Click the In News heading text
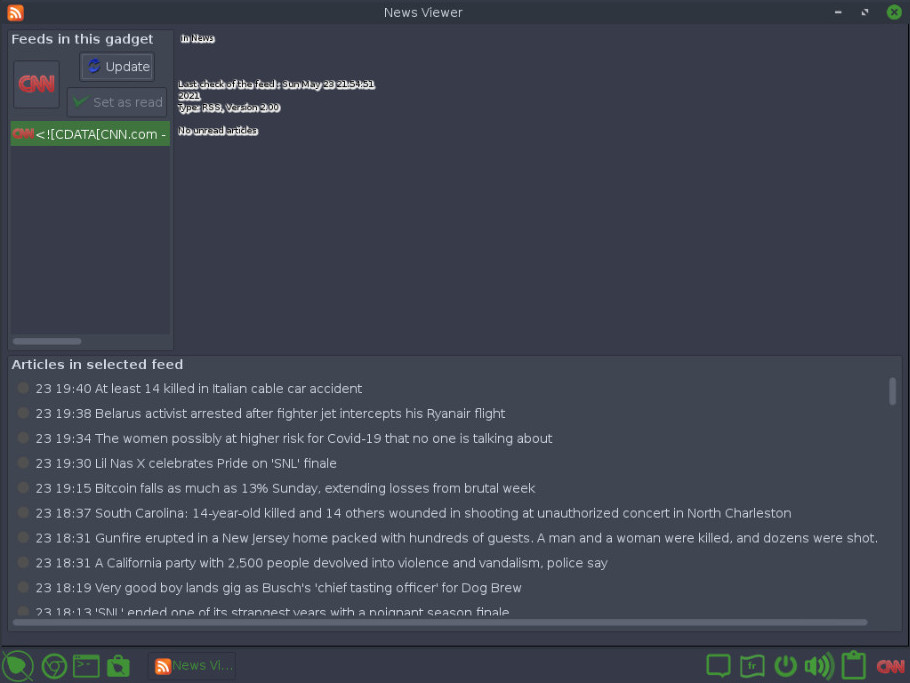The image size is (910, 683). pos(197,38)
